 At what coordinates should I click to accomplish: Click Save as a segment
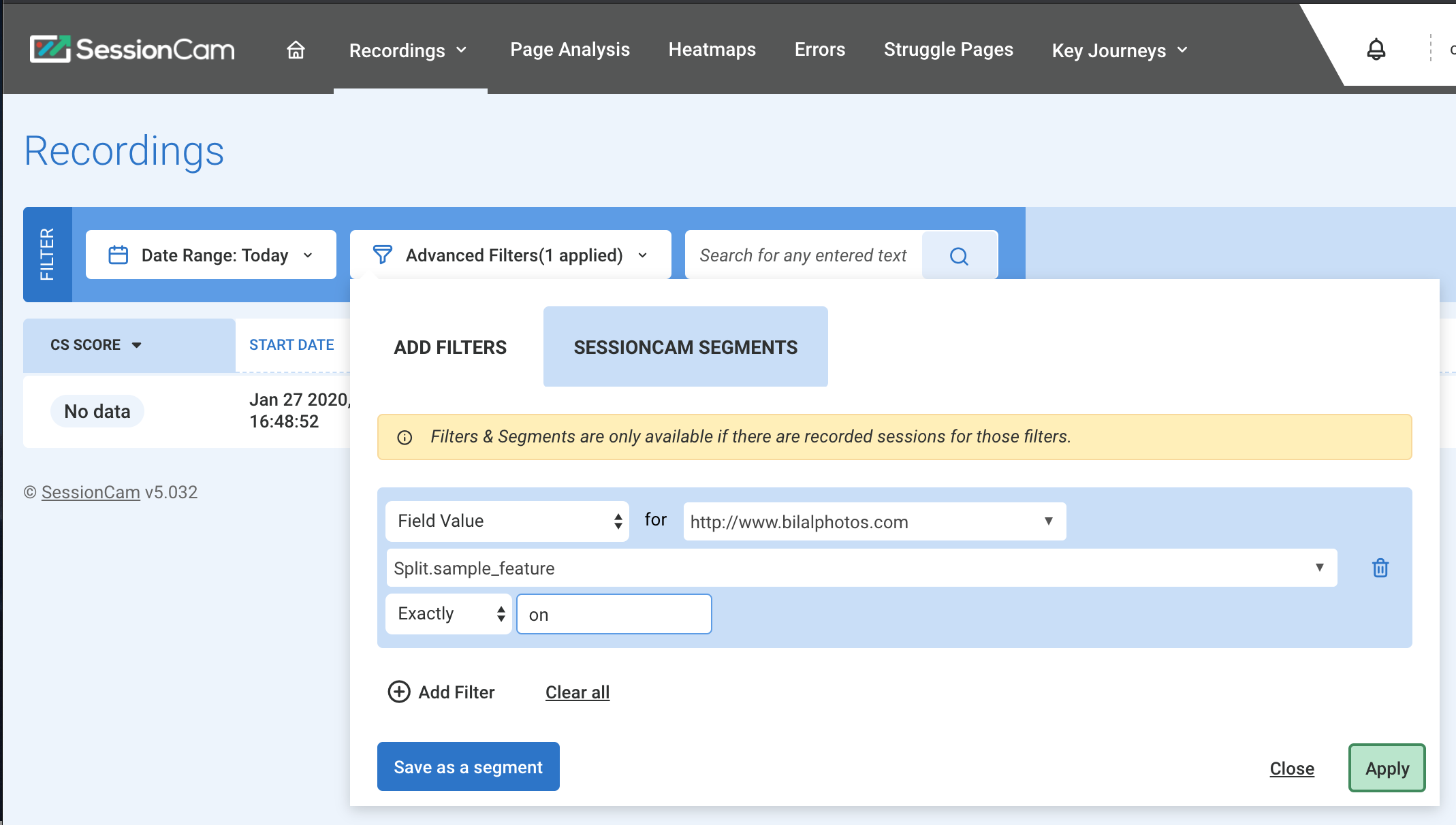tap(468, 767)
